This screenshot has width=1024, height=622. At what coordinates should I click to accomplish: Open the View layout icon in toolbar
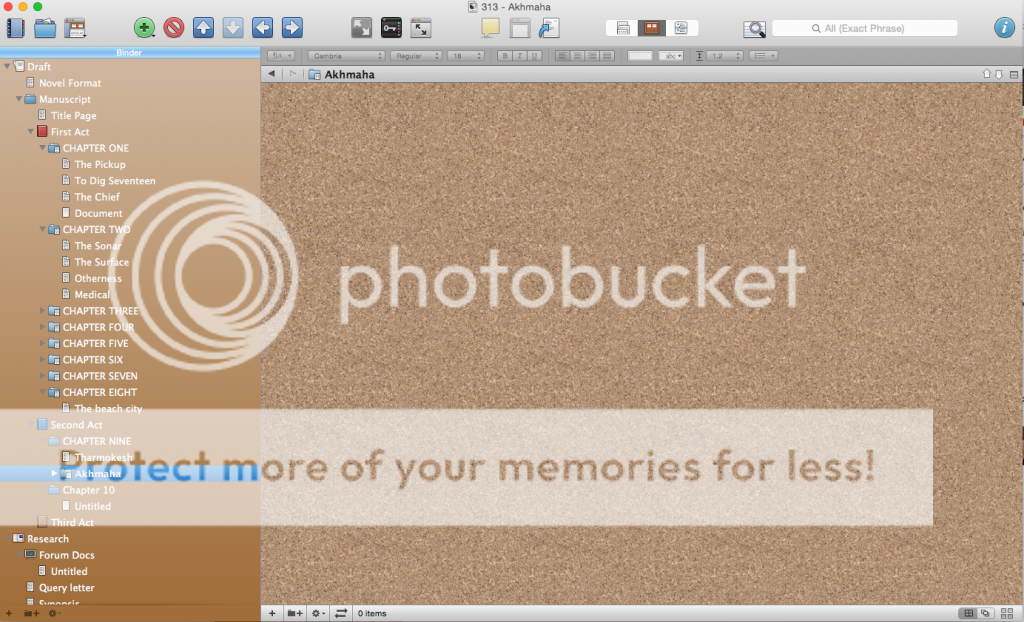tap(75, 28)
